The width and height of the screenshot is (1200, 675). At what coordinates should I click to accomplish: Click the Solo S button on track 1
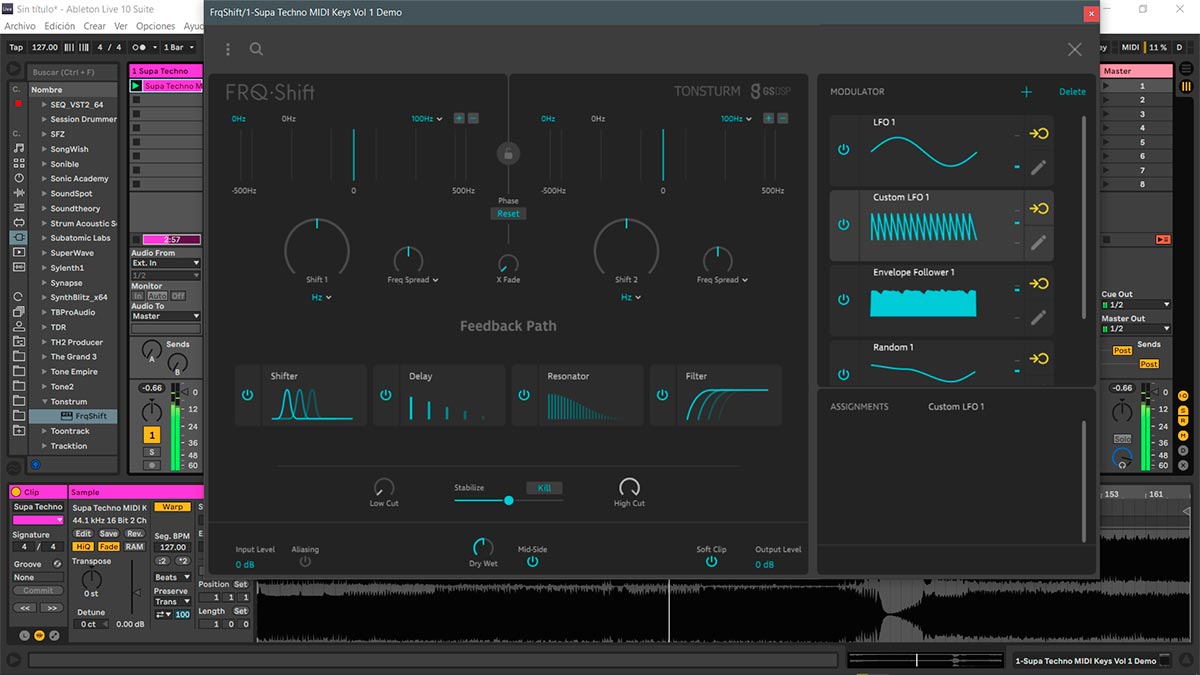(152, 452)
